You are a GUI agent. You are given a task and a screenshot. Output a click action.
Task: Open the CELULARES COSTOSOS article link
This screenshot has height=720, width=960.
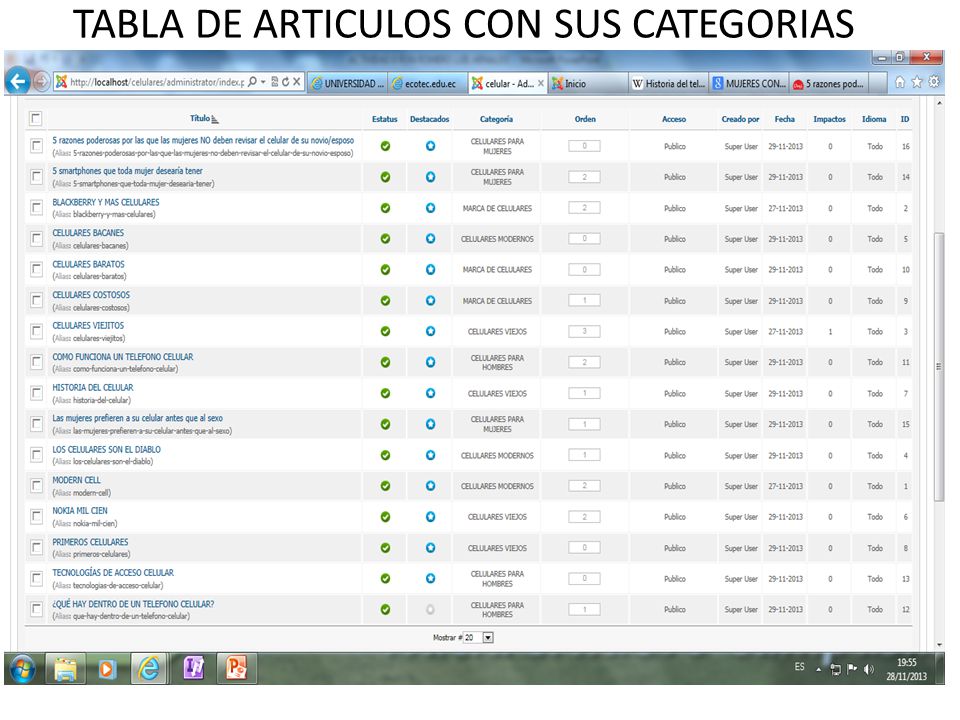(x=91, y=295)
